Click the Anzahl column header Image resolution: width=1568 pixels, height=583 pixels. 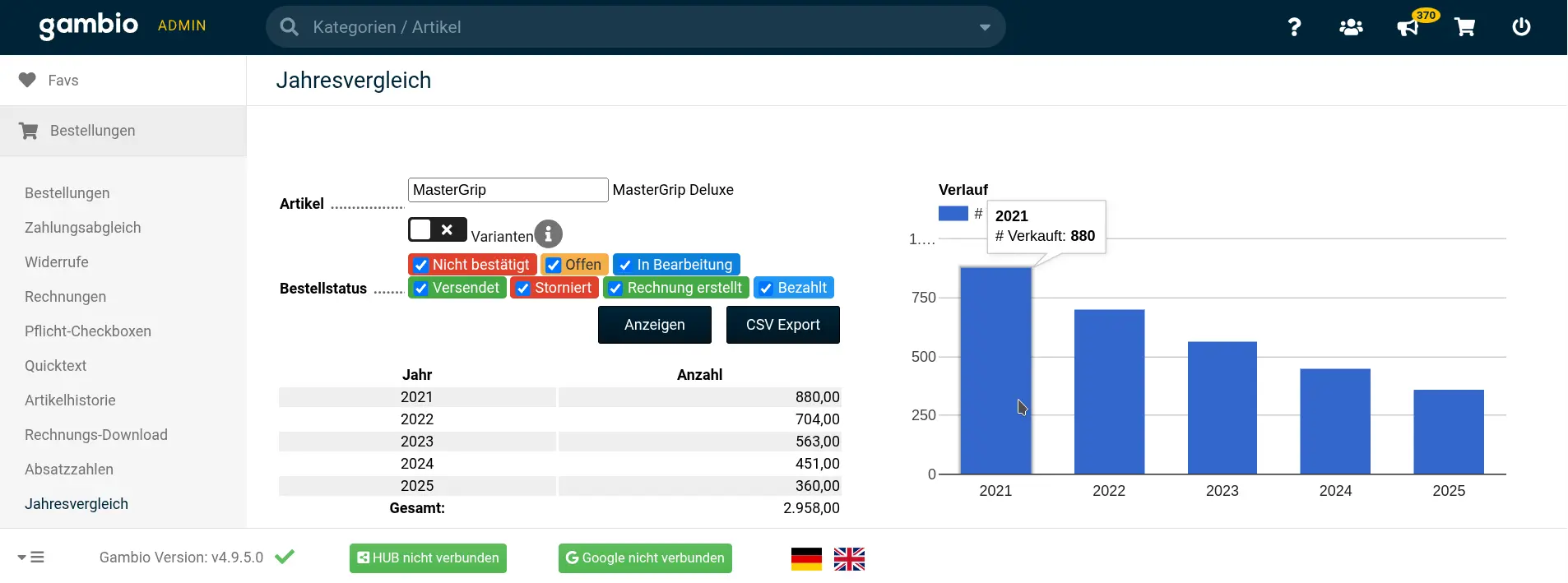coord(699,375)
